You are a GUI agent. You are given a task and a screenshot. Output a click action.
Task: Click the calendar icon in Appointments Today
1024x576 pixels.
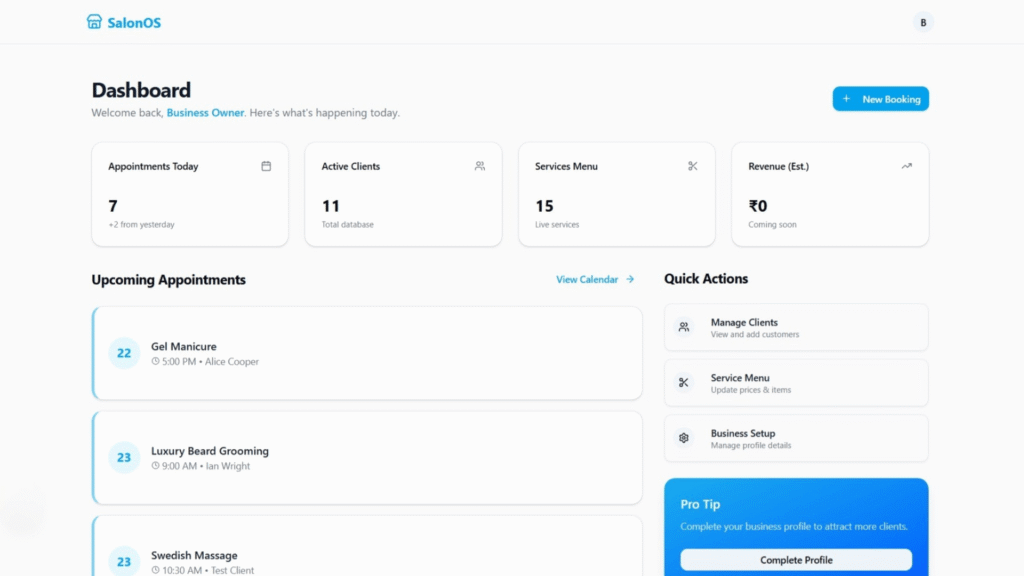coord(266,166)
